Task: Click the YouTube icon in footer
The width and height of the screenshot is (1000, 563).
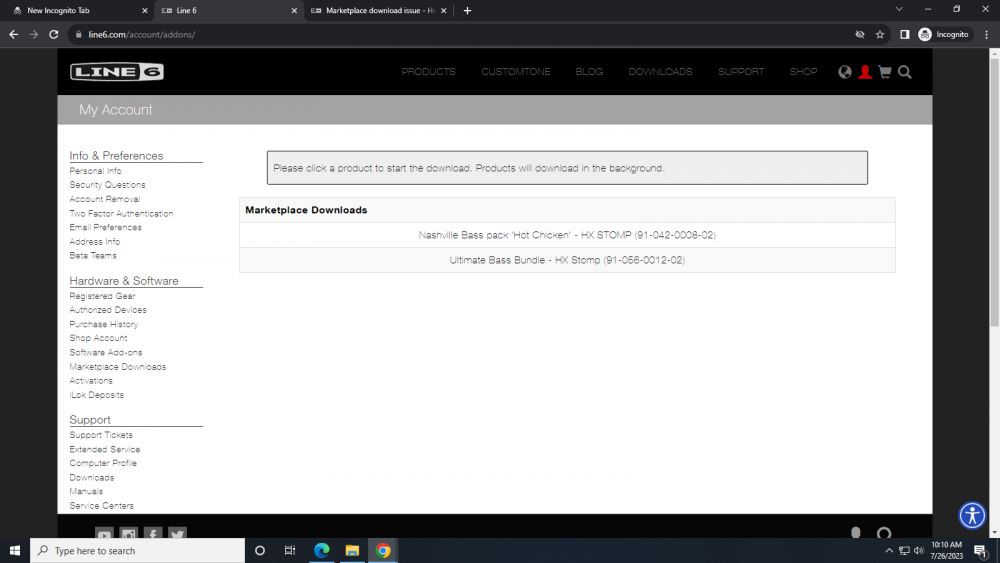Action: [x=104, y=535]
